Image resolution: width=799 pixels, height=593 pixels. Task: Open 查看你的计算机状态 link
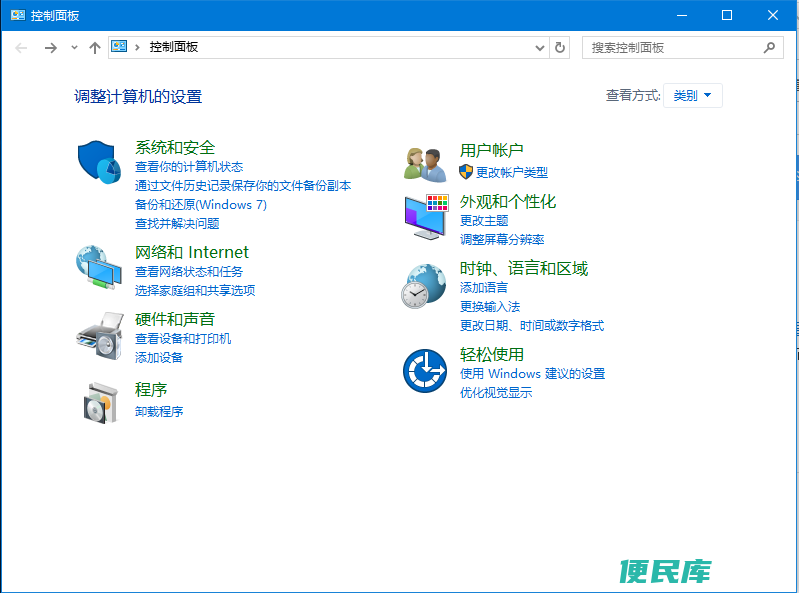click(189, 167)
